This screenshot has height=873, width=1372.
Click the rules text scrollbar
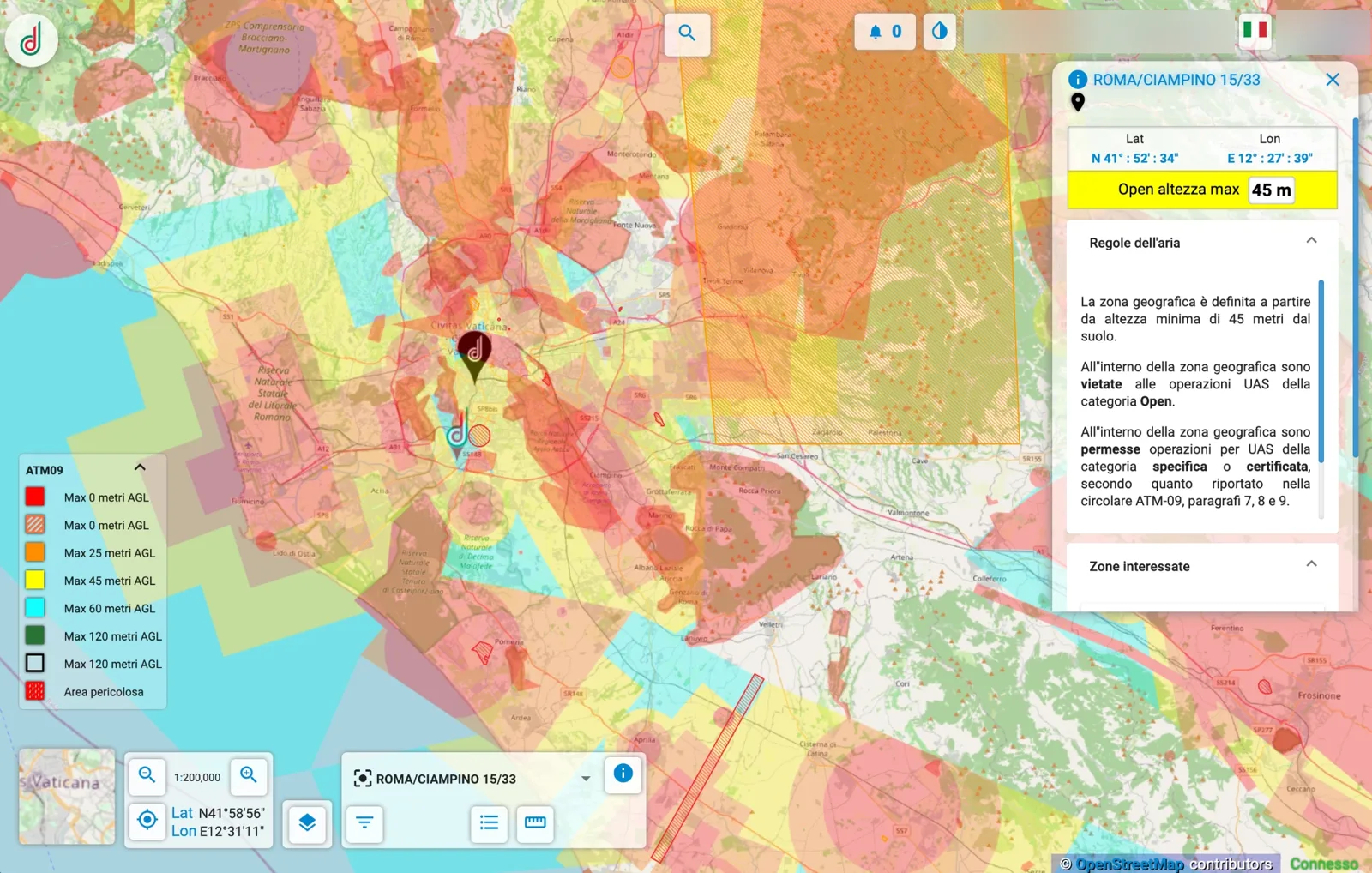click(x=1321, y=370)
